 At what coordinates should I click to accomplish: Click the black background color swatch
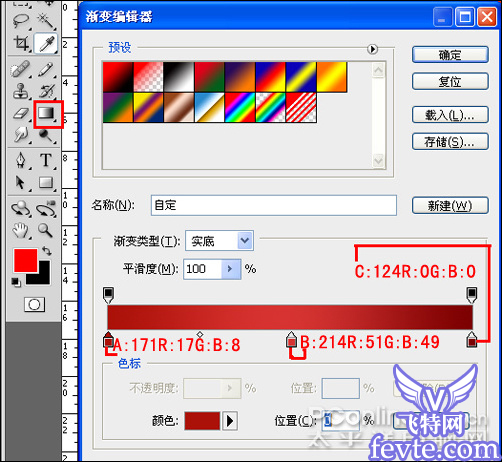pos(43,277)
